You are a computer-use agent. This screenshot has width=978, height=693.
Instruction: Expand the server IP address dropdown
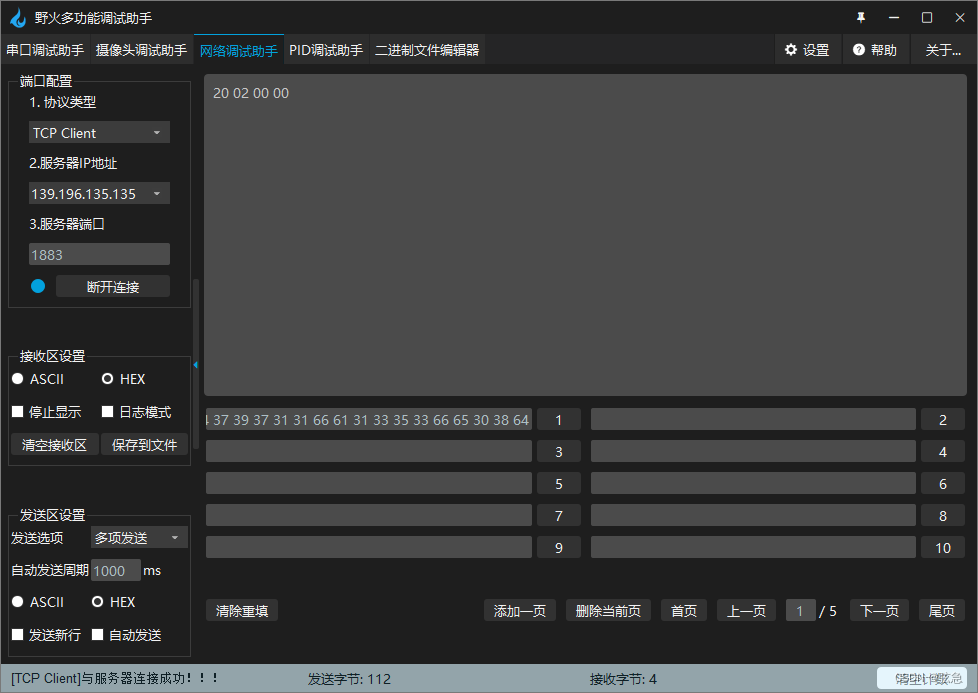point(99,194)
